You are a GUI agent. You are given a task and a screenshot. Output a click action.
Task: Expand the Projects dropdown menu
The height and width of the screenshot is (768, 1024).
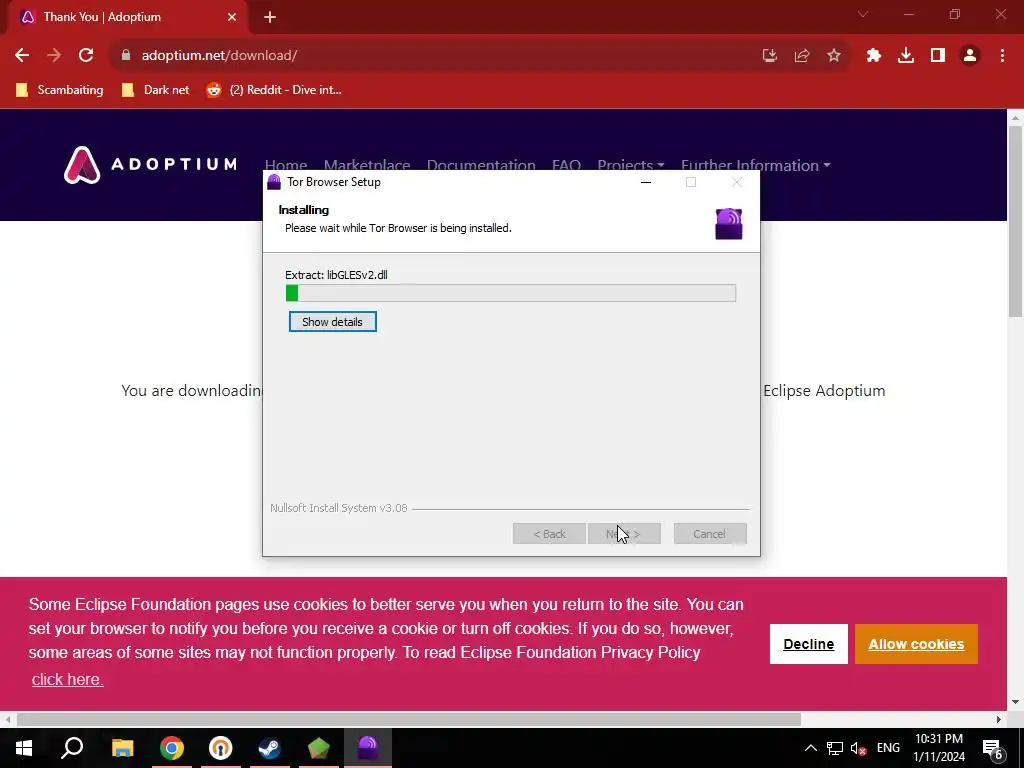(x=630, y=165)
